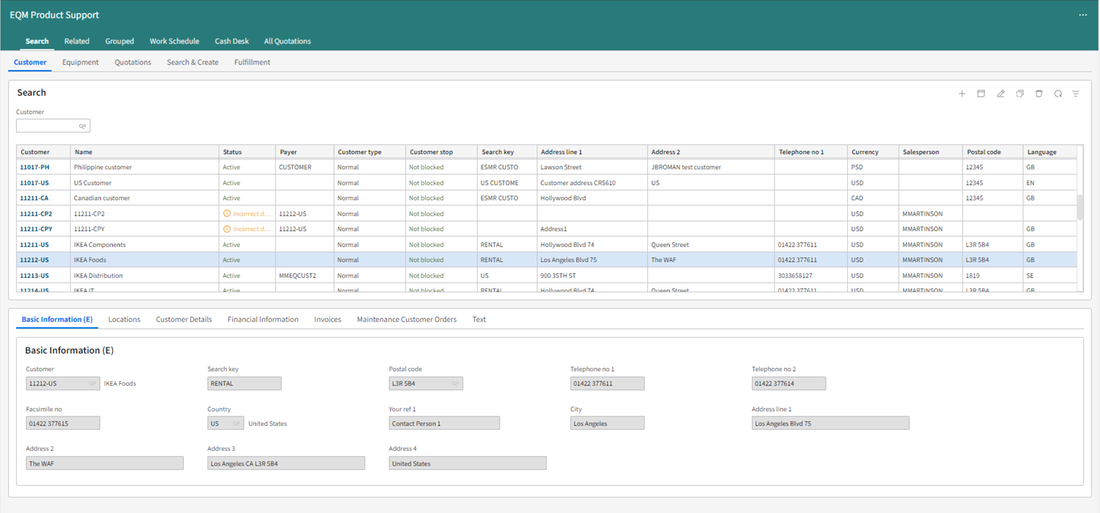Click warning icon in 11211-CP2 status

pos(227,213)
